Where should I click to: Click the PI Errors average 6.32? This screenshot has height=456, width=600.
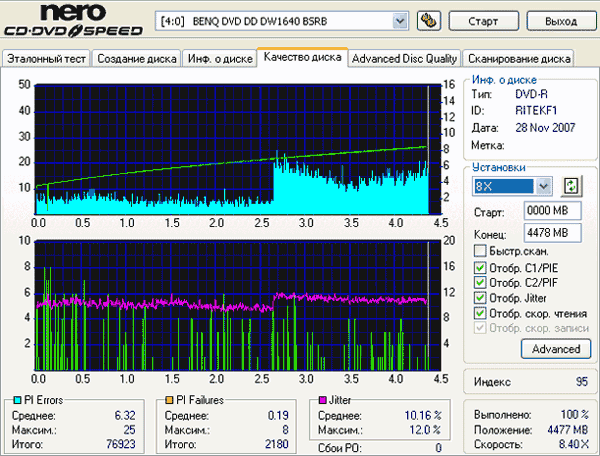click(x=125, y=415)
